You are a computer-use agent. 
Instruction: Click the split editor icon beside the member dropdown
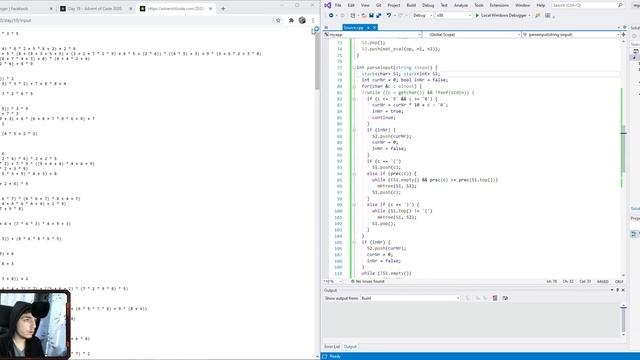[x=623, y=35]
